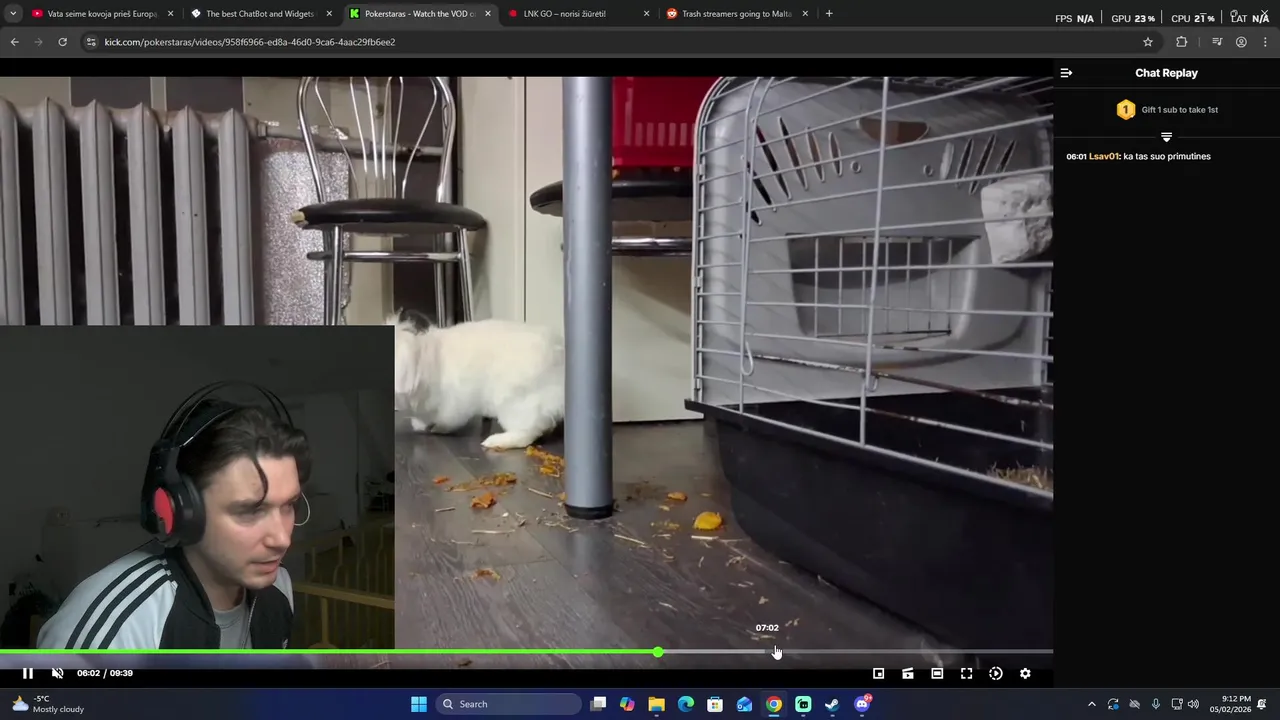Switch to 'The best ChatBot and Widgets' tab
Viewport: 1280px width, 720px height.
[260, 14]
